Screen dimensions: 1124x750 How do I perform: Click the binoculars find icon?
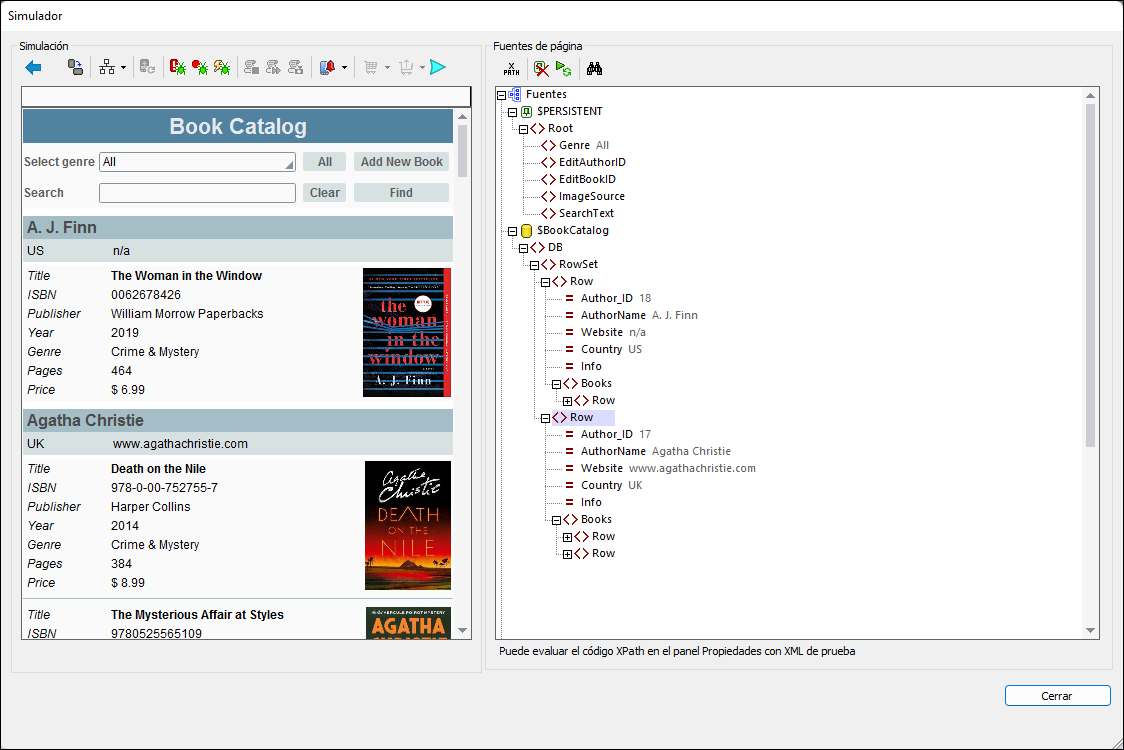[x=594, y=69]
